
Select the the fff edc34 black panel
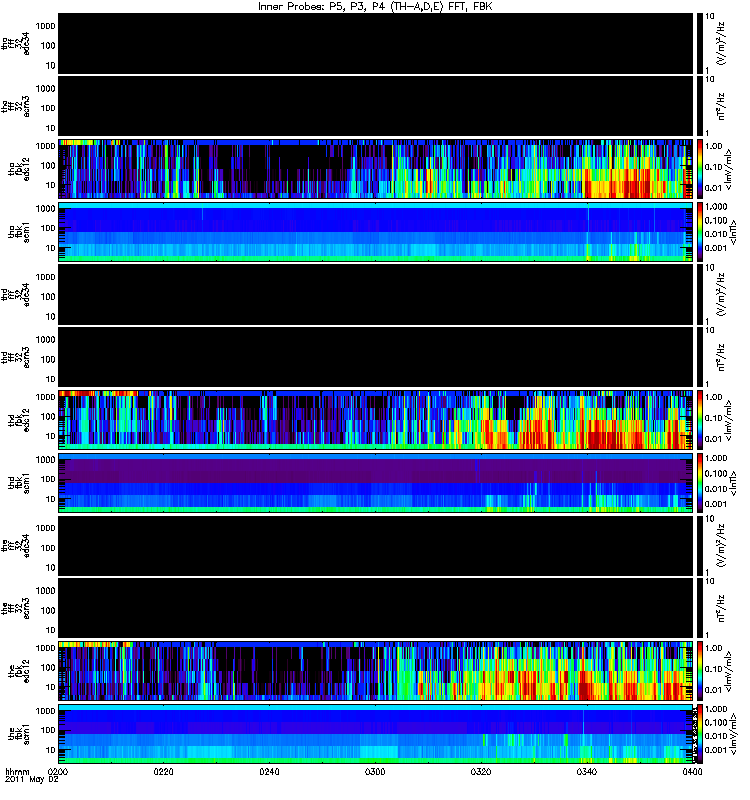pos(376,545)
